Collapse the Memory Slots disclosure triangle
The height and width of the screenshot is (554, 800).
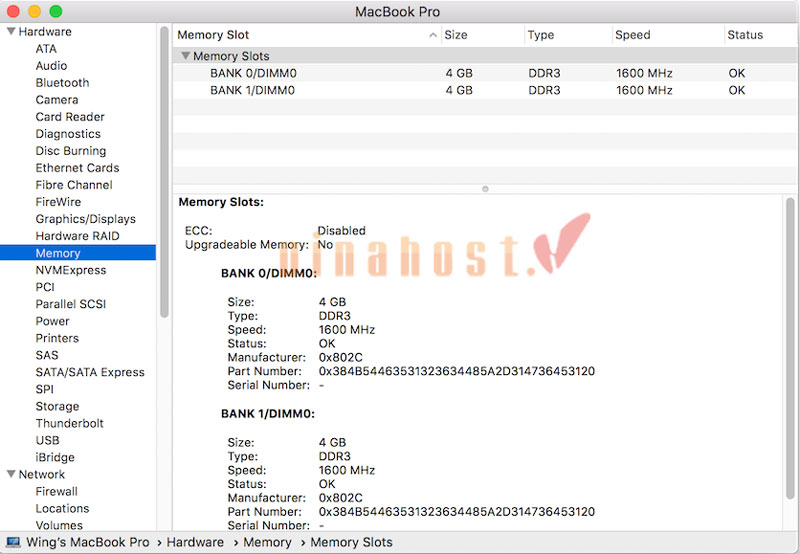click(186, 56)
